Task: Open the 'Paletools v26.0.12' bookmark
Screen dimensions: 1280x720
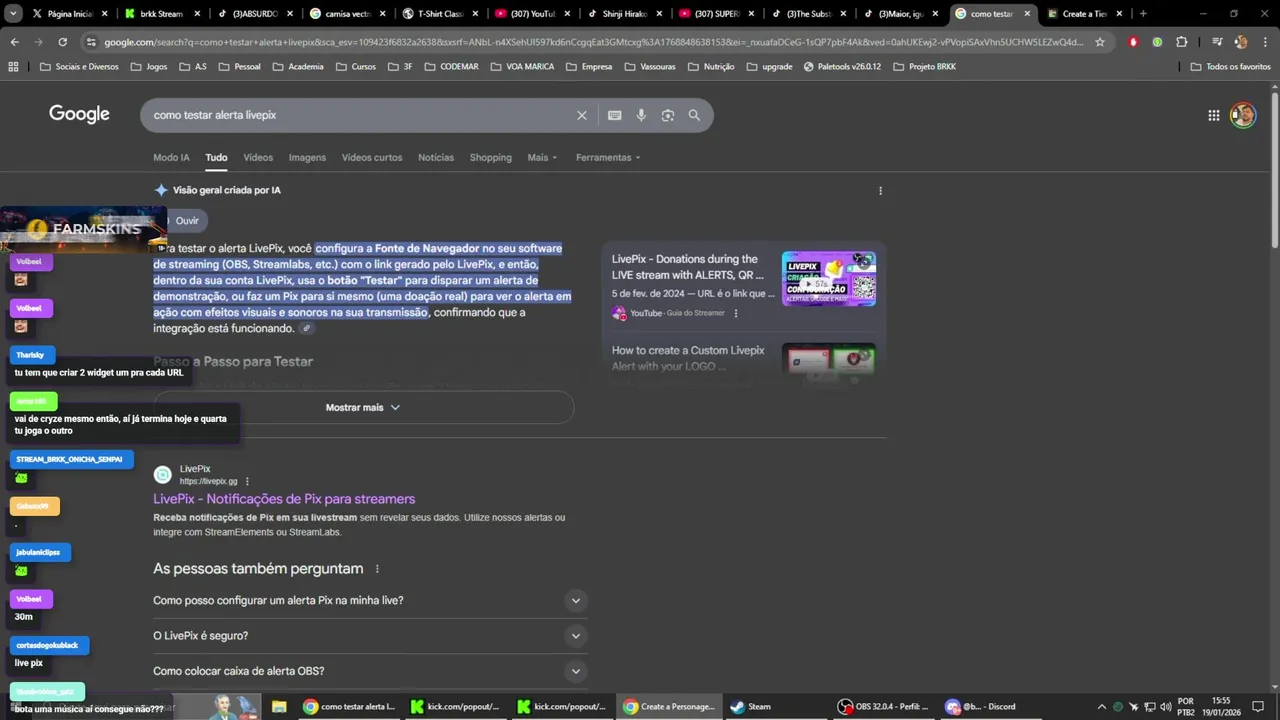Action: pos(842,67)
